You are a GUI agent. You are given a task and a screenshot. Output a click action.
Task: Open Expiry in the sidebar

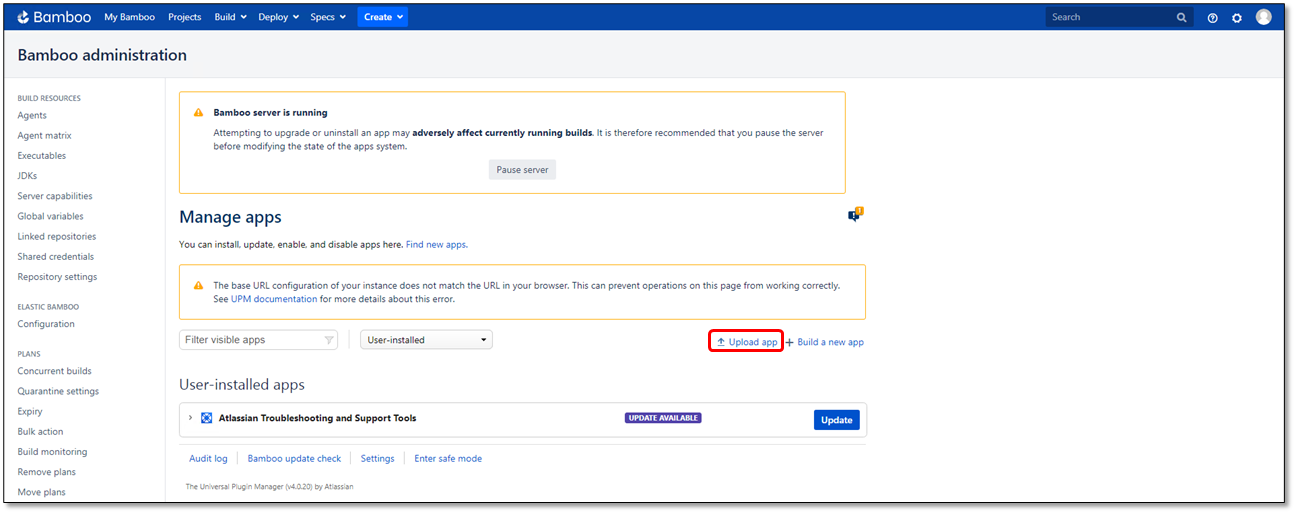30,411
